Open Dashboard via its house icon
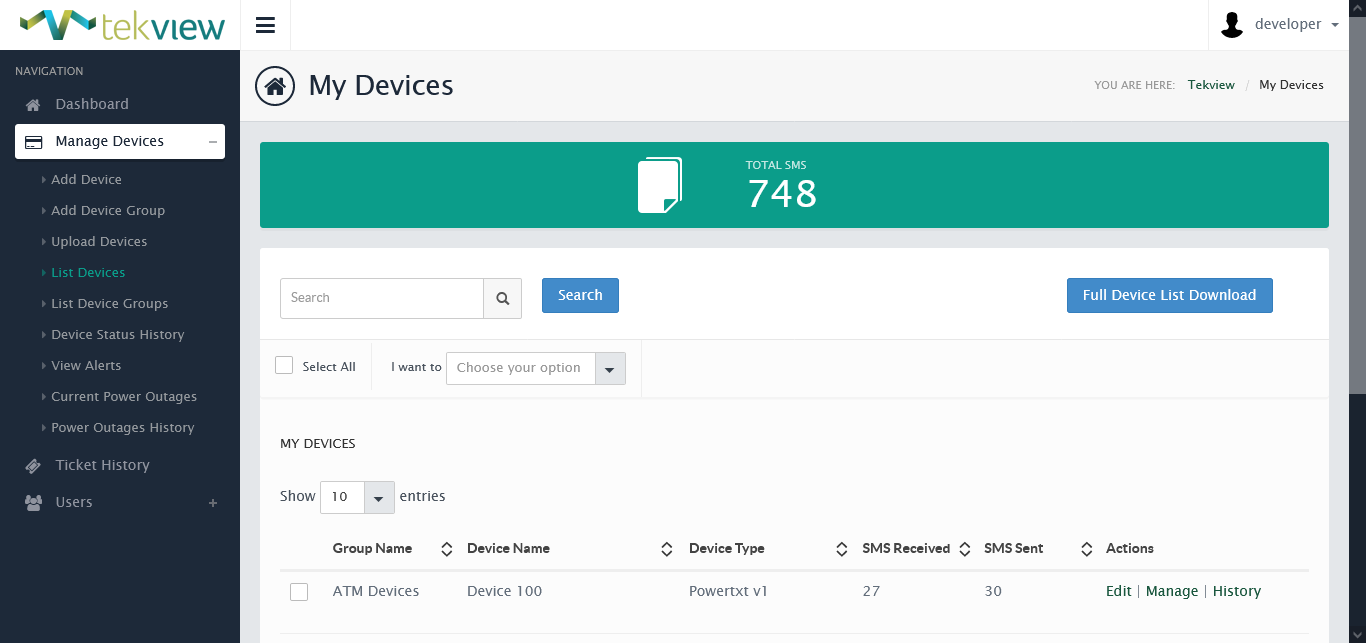The image size is (1366, 643). (33, 105)
